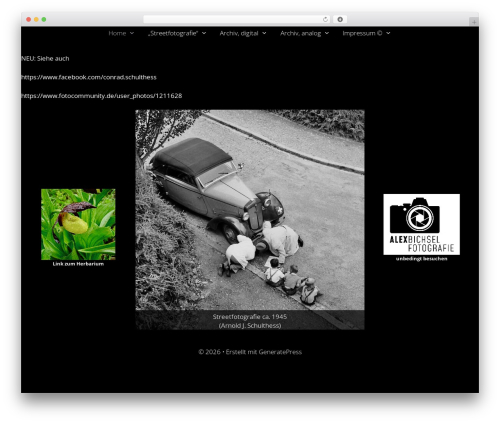
Task: Open the Impressum © menu item
Action: click(x=362, y=33)
